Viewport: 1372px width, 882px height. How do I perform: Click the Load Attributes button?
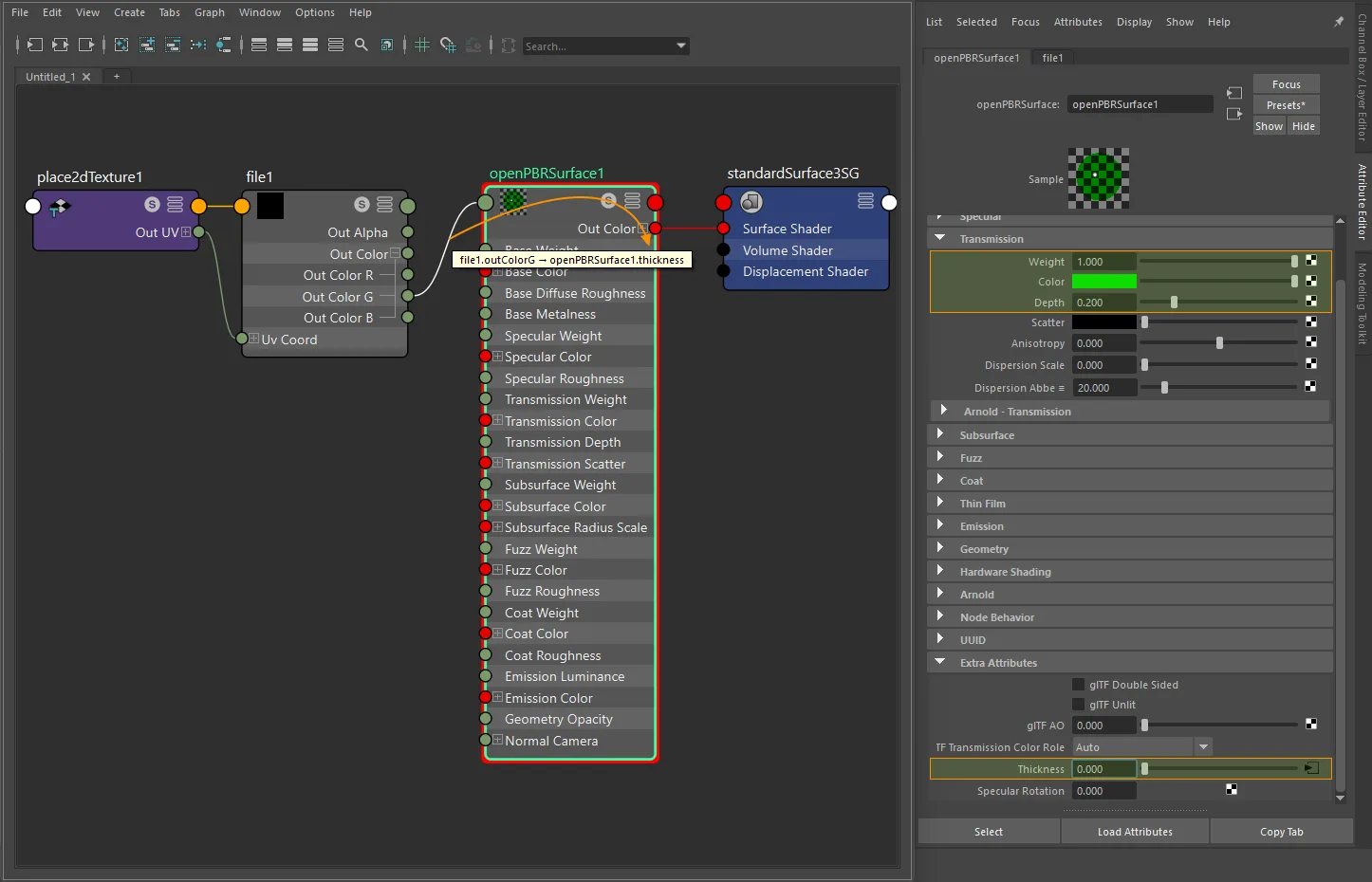coord(1135,832)
